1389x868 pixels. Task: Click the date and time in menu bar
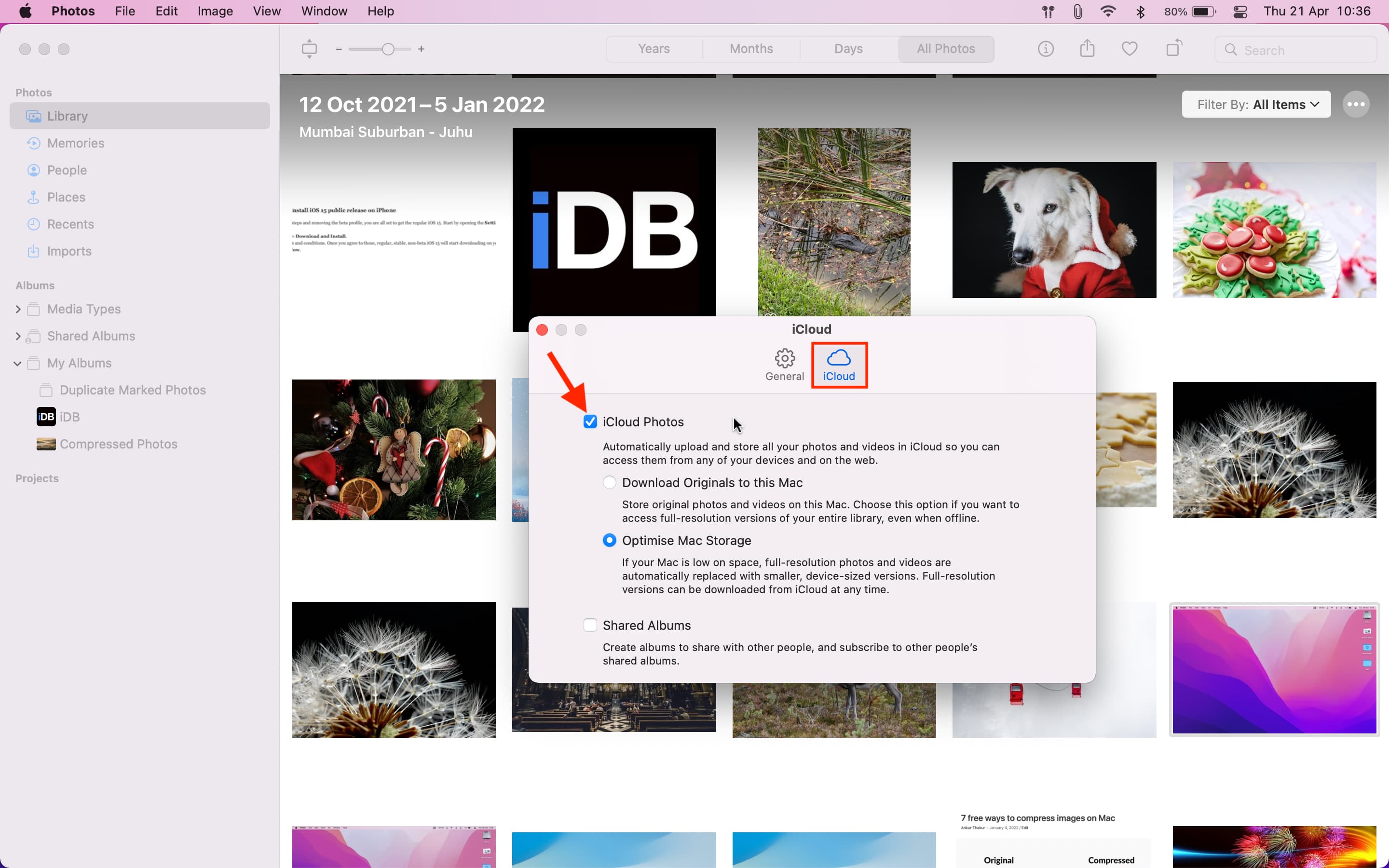(x=1317, y=12)
